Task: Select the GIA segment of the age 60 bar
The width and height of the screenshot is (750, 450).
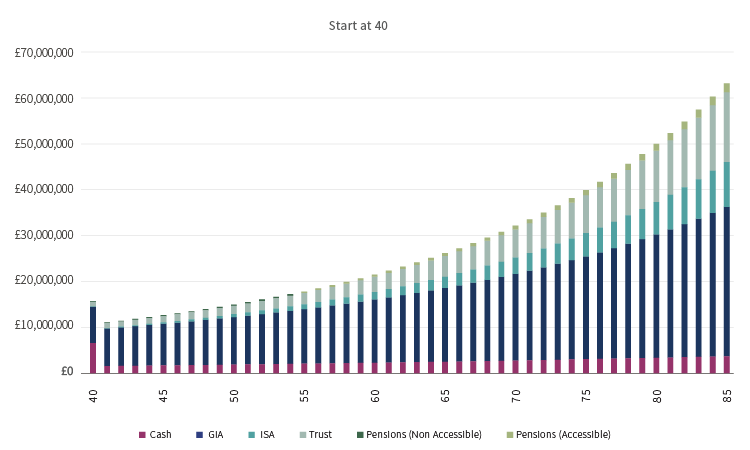Action: click(x=375, y=331)
